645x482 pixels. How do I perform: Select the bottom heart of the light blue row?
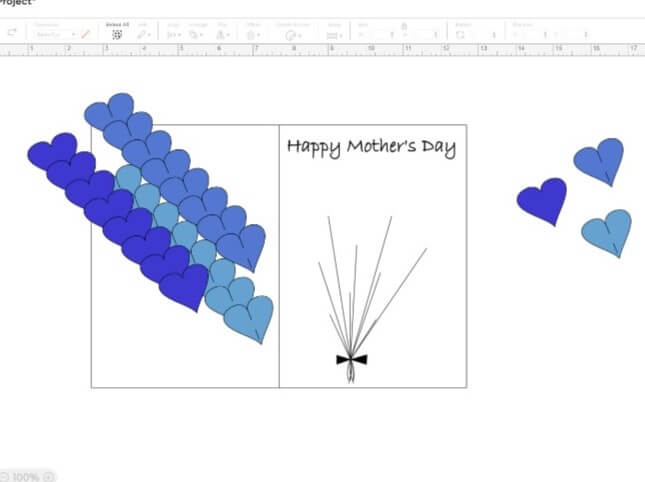[x=249, y=320]
